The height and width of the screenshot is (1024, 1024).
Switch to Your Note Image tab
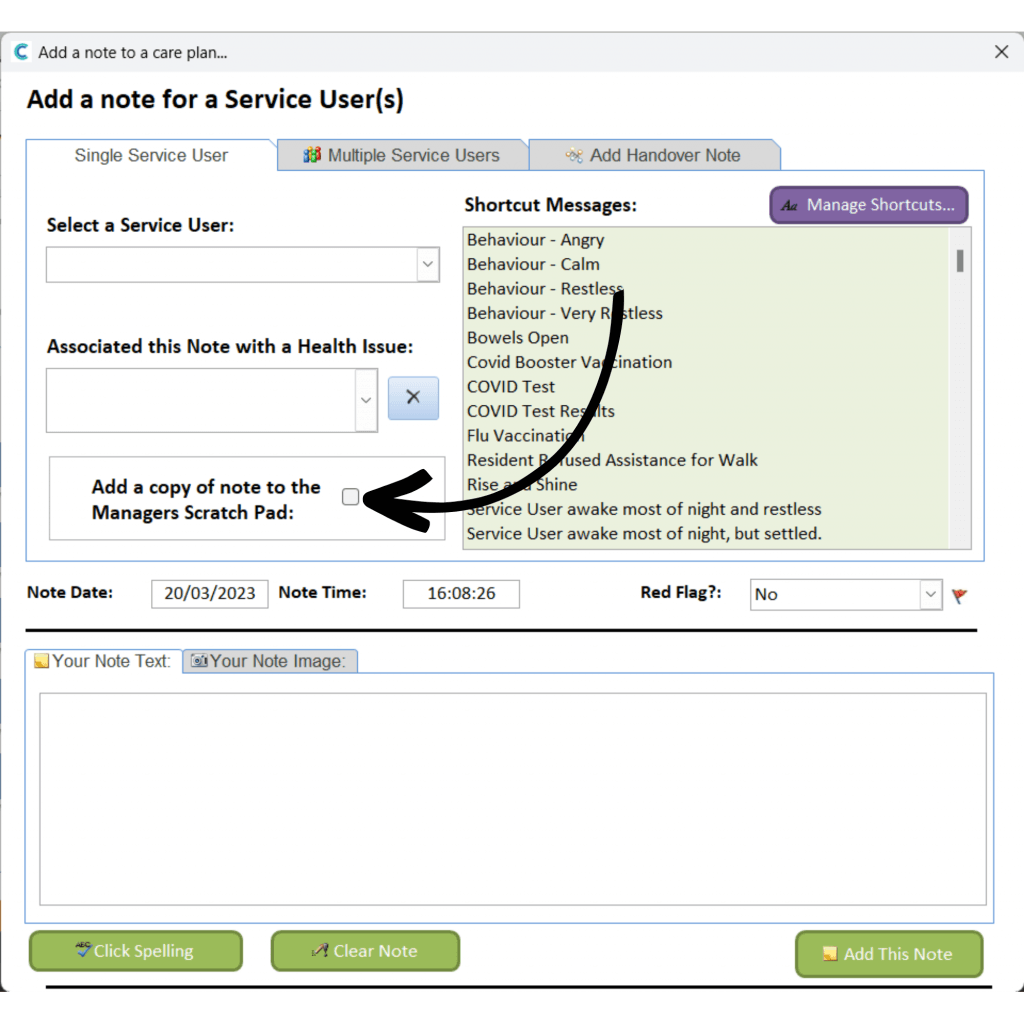269,661
